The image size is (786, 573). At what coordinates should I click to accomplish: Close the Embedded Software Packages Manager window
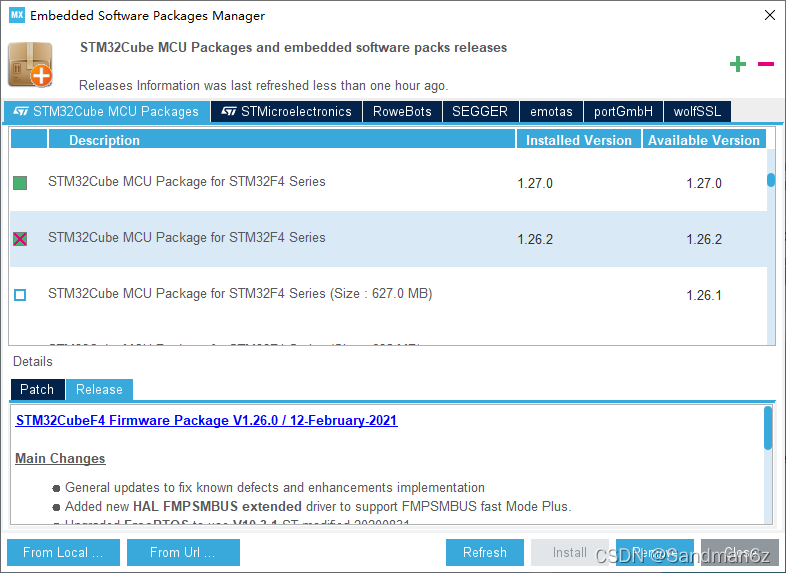point(770,15)
